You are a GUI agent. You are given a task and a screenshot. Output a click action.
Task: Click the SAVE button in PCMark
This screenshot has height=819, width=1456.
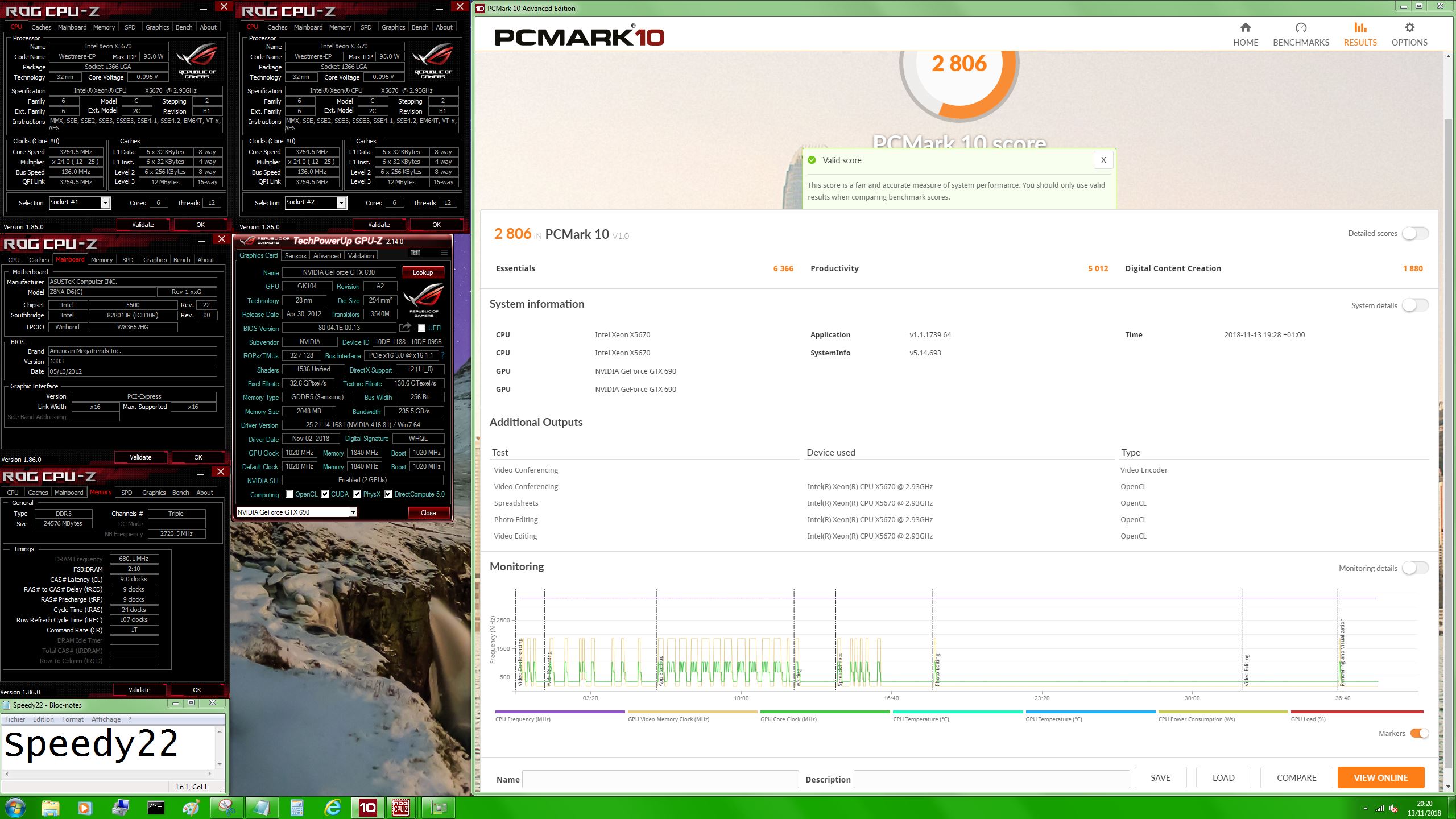point(1160,777)
